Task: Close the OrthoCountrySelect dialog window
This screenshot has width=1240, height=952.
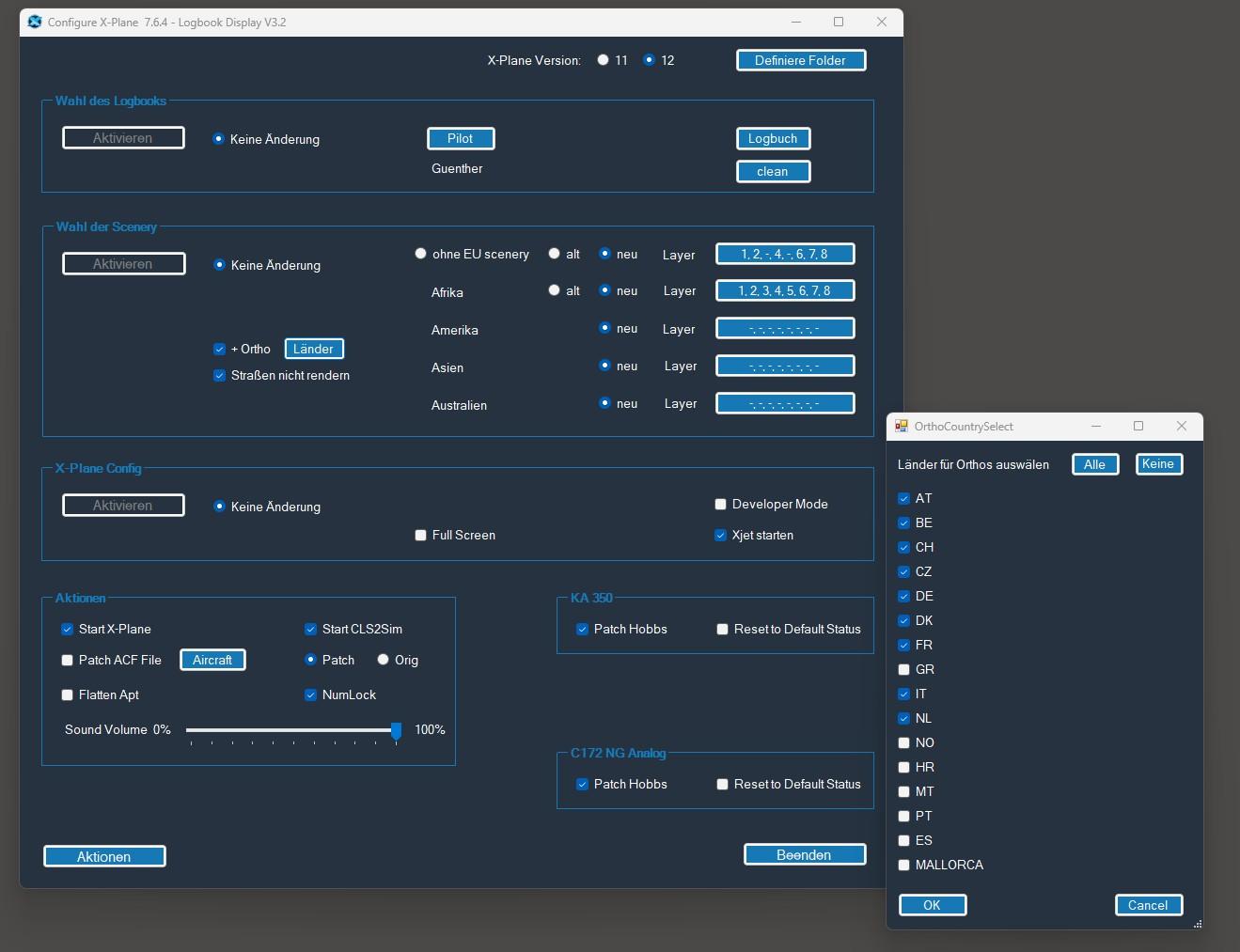Action: [1182, 426]
